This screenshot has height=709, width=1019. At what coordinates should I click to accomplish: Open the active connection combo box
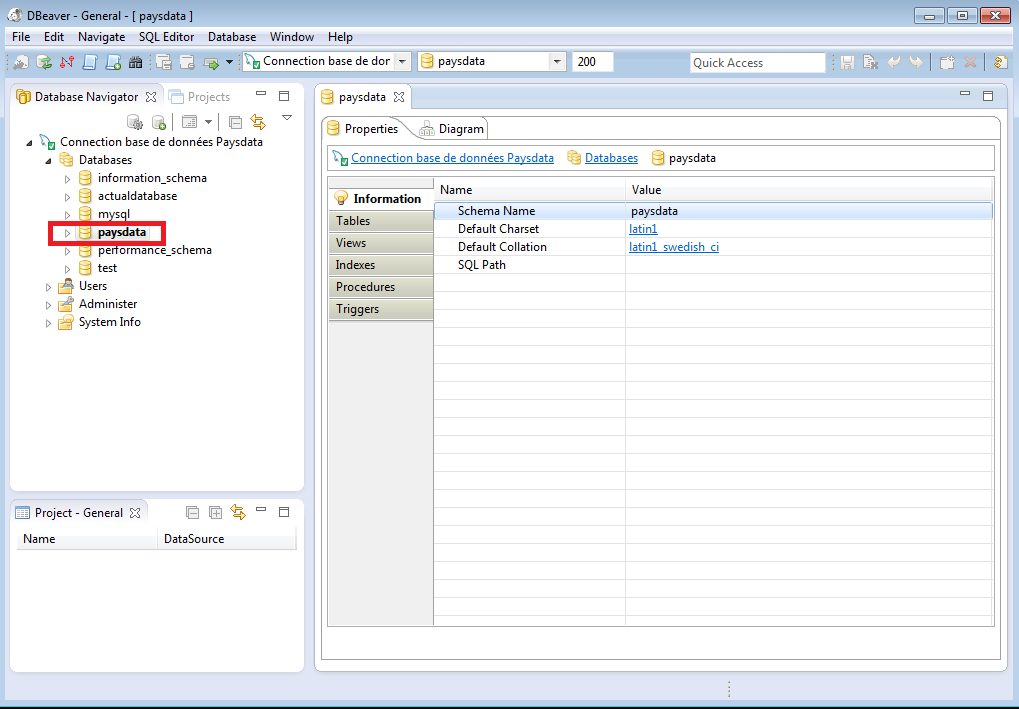pyautogui.click(x=328, y=62)
